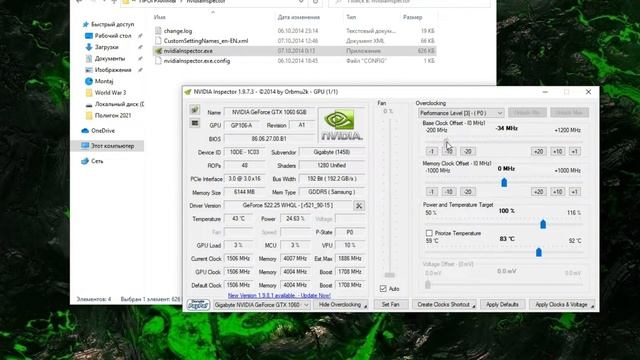Click the PayPal Donate icon
The width and height of the screenshot is (640, 360).
pyautogui.click(x=198, y=304)
